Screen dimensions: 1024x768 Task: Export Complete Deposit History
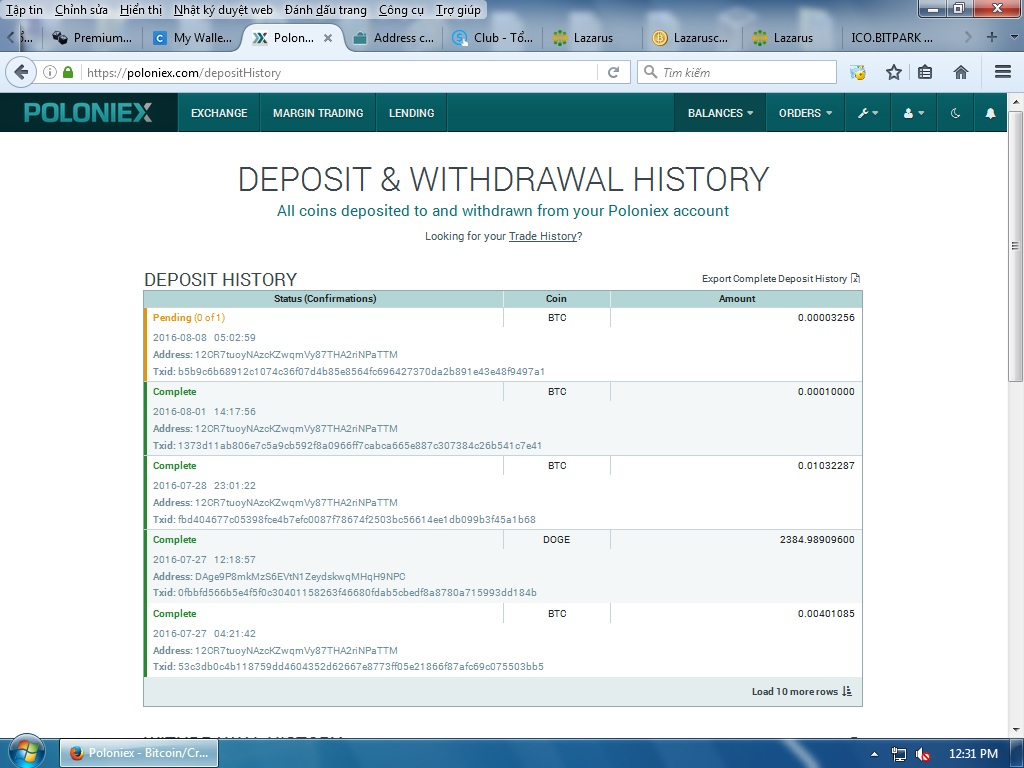coord(781,278)
